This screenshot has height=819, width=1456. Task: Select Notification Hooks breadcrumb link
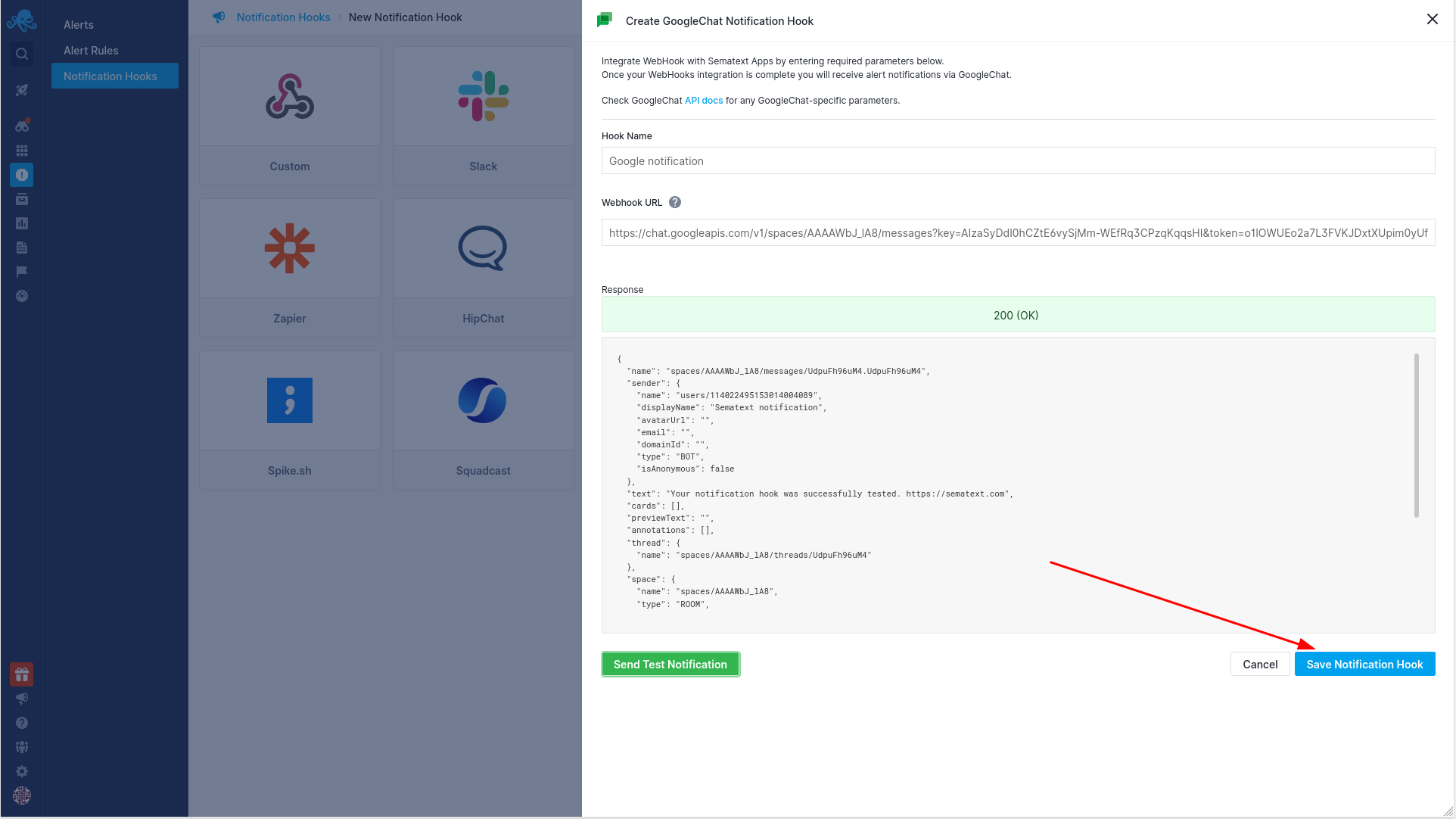283,17
